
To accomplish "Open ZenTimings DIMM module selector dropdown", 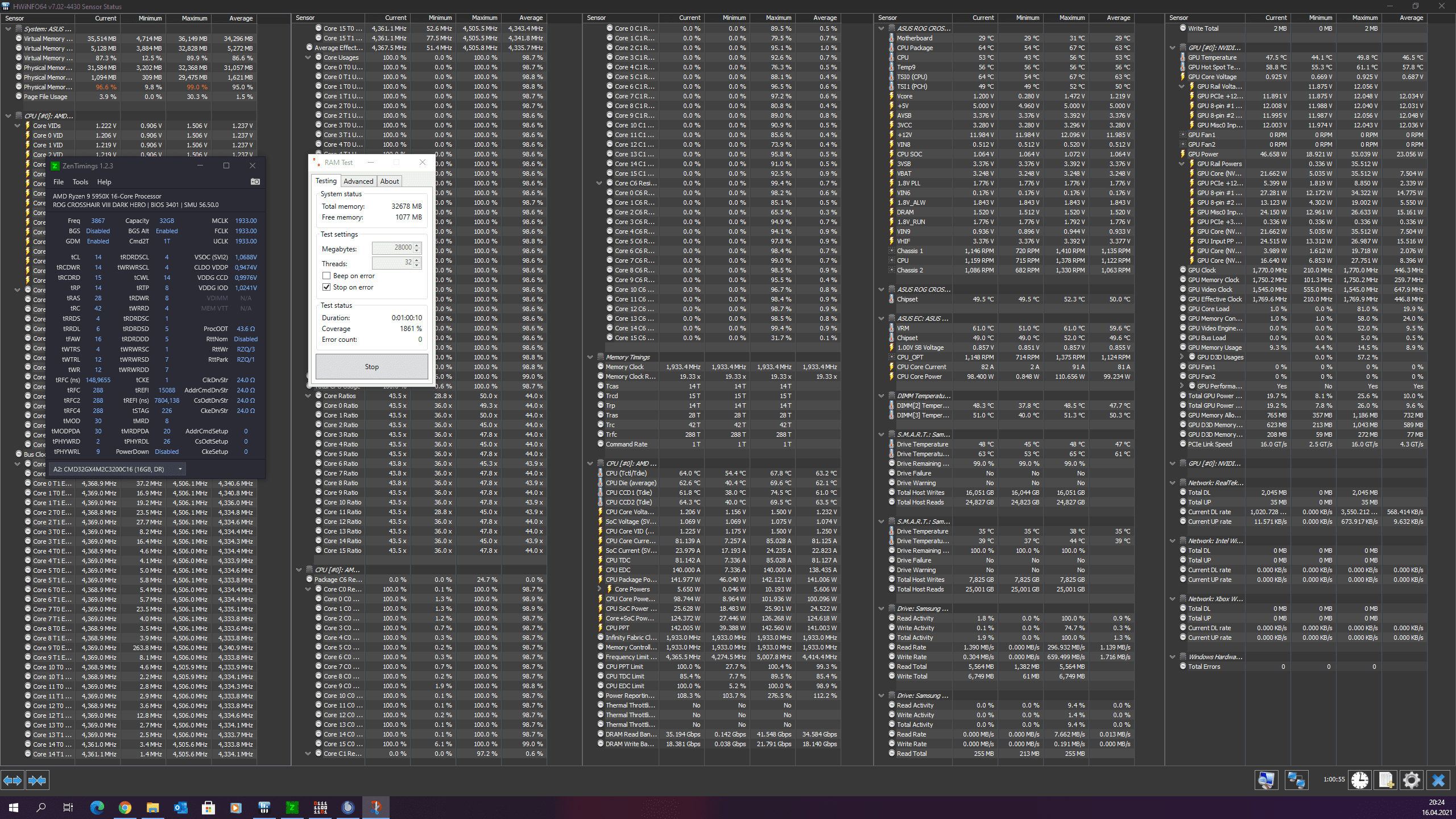I will pos(118,469).
